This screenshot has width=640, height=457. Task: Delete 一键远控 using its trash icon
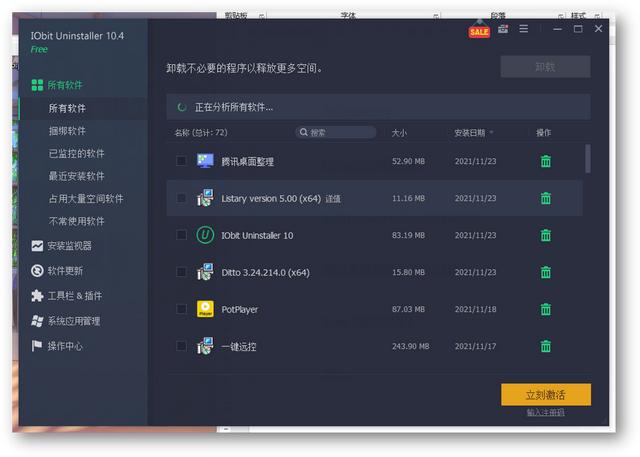click(x=546, y=346)
